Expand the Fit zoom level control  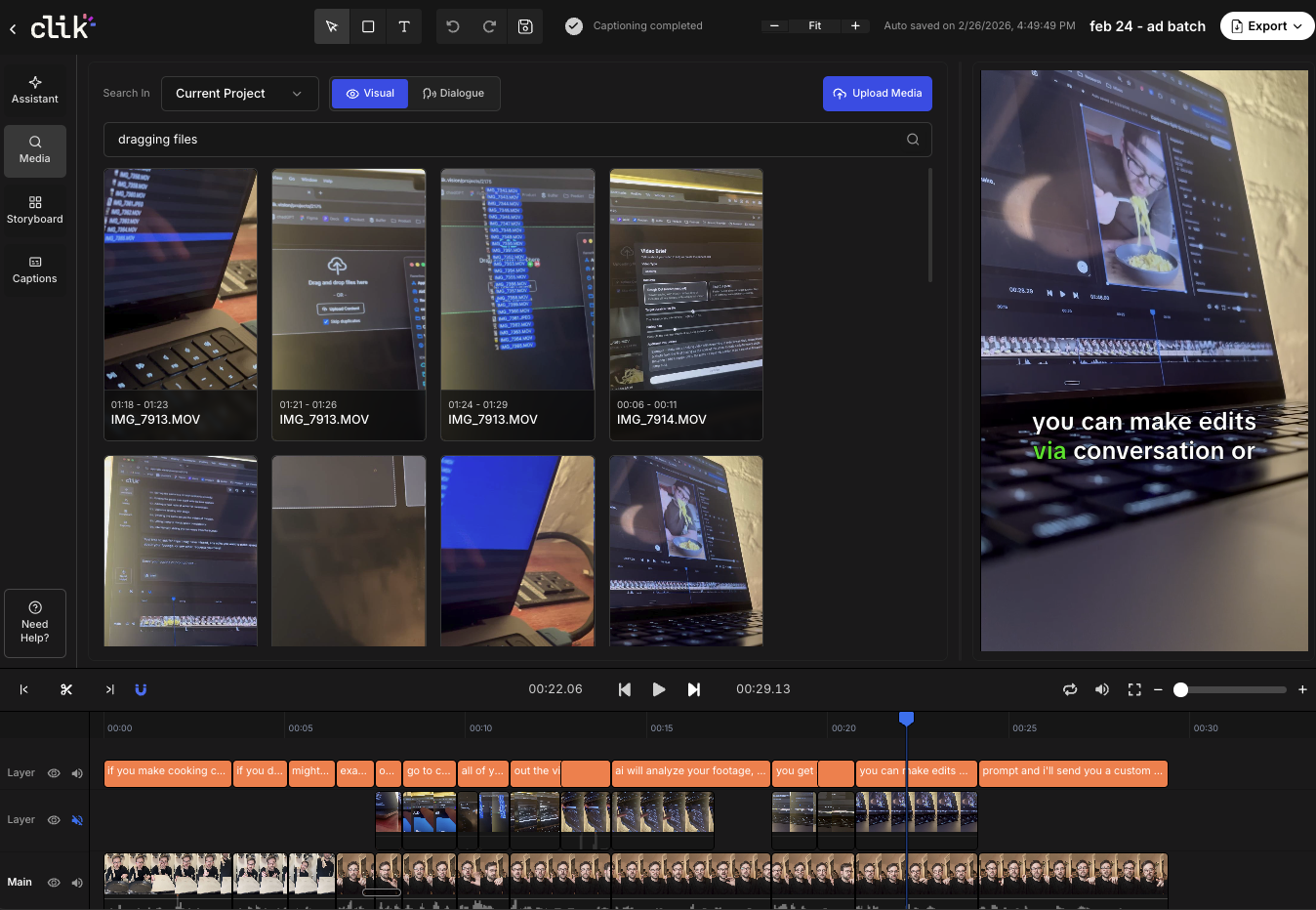[x=815, y=26]
